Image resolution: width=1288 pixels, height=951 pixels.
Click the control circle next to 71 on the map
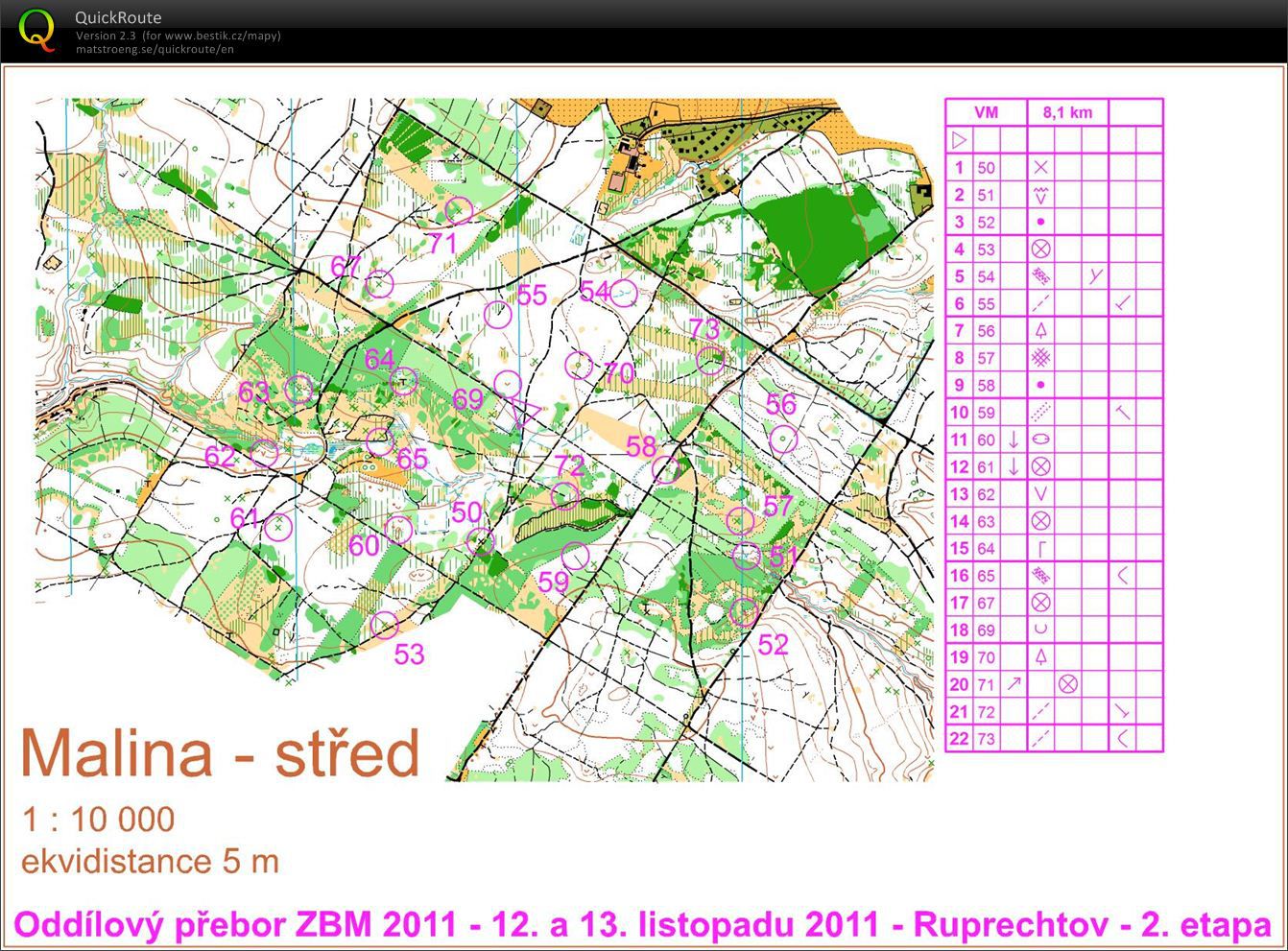pos(459,210)
